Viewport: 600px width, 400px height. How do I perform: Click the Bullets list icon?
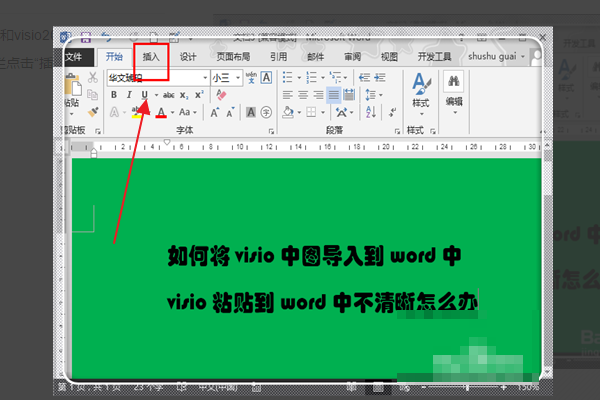coord(288,77)
